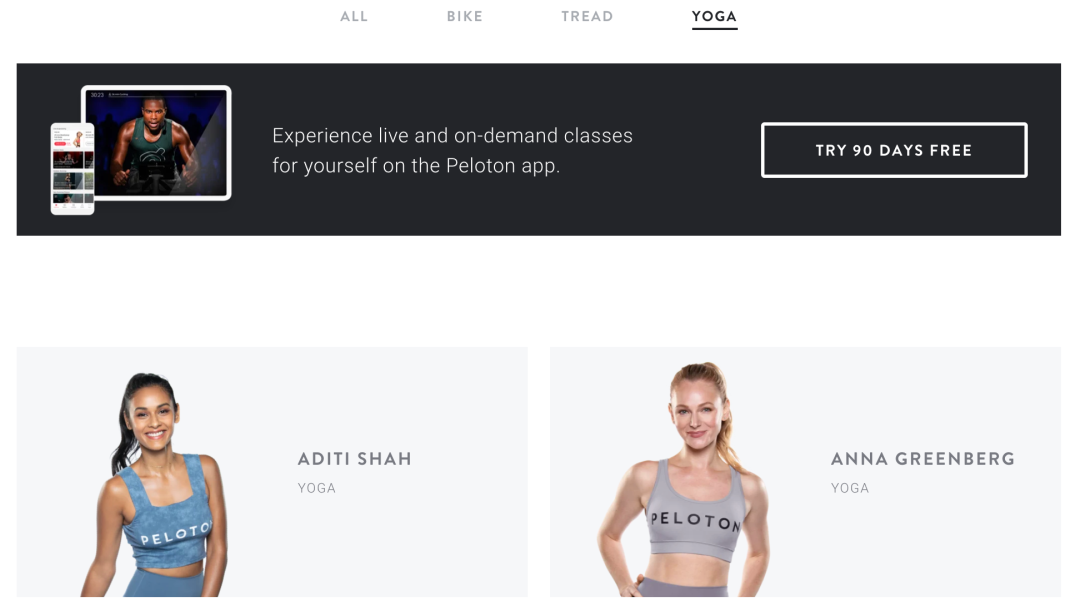
Task: Click the YOGA label under Anna Greenberg
Action: (x=849, y=488)
